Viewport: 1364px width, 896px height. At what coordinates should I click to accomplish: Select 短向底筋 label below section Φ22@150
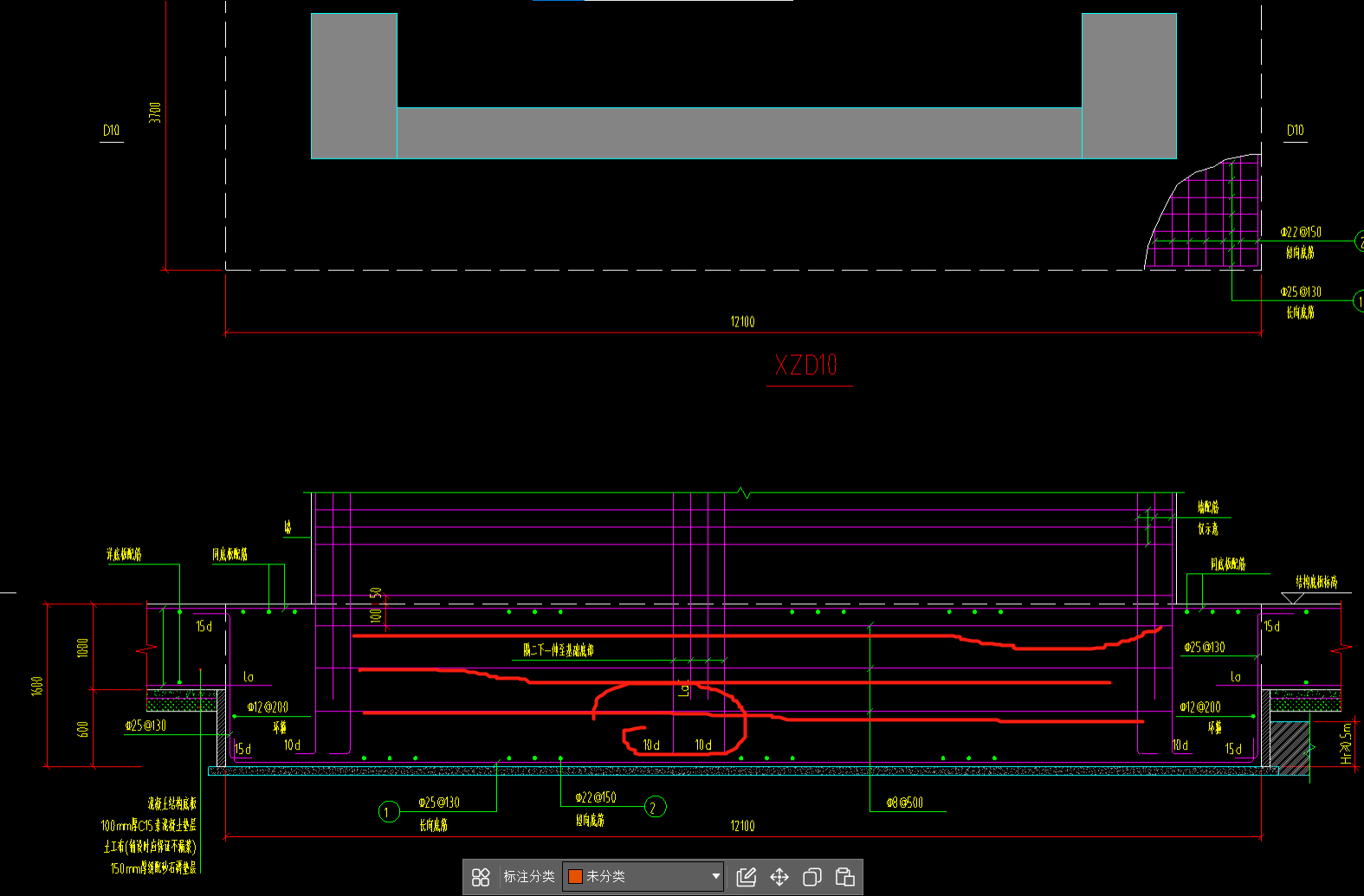(591, 820)
